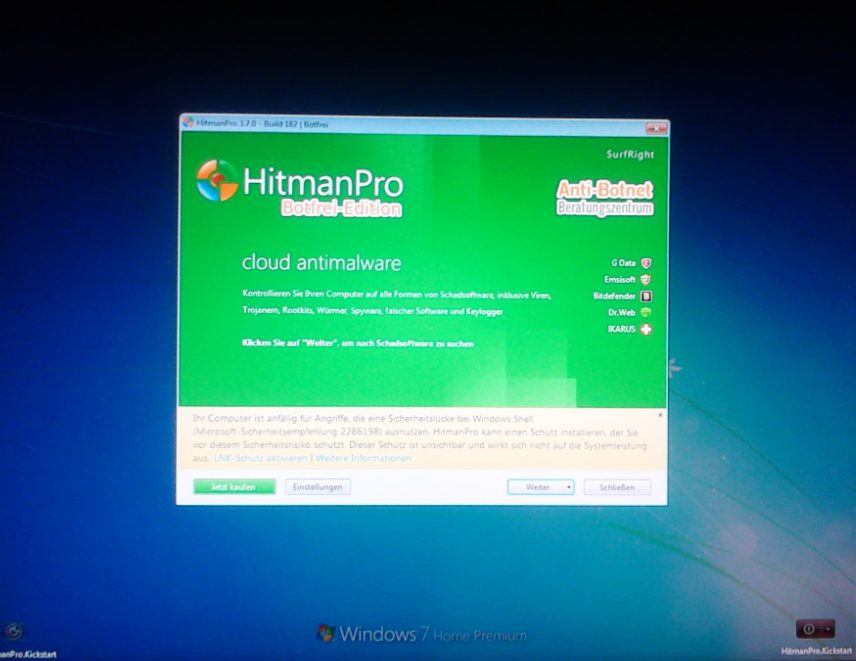Open shutdown options arrow next to power button
Viewport: 856px width, 661px height.
(829, 629)
